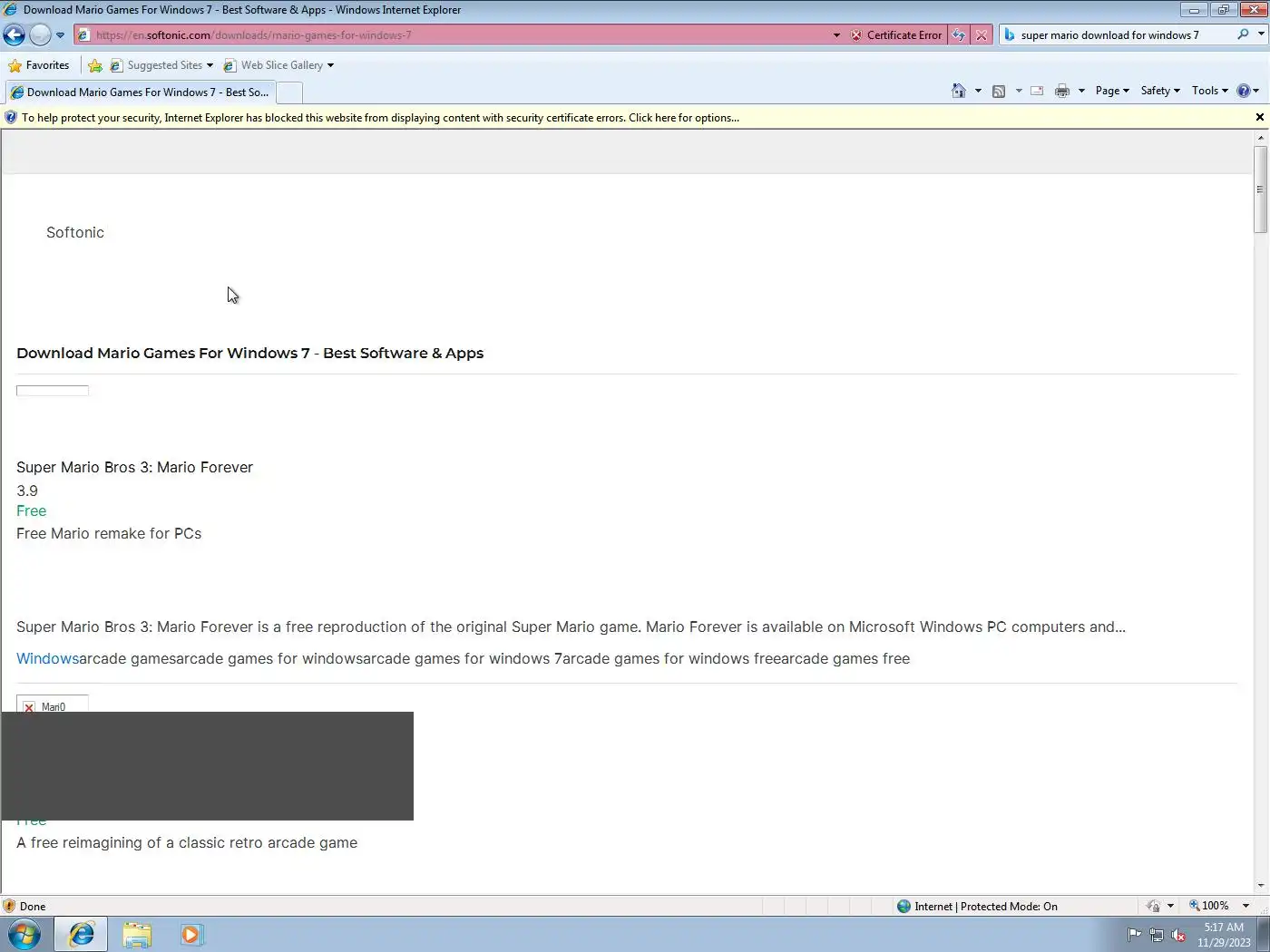The width and height of the screenshot is (1270, 952).
Task: Click the Refresh page icon
Action: coord(959,35)
